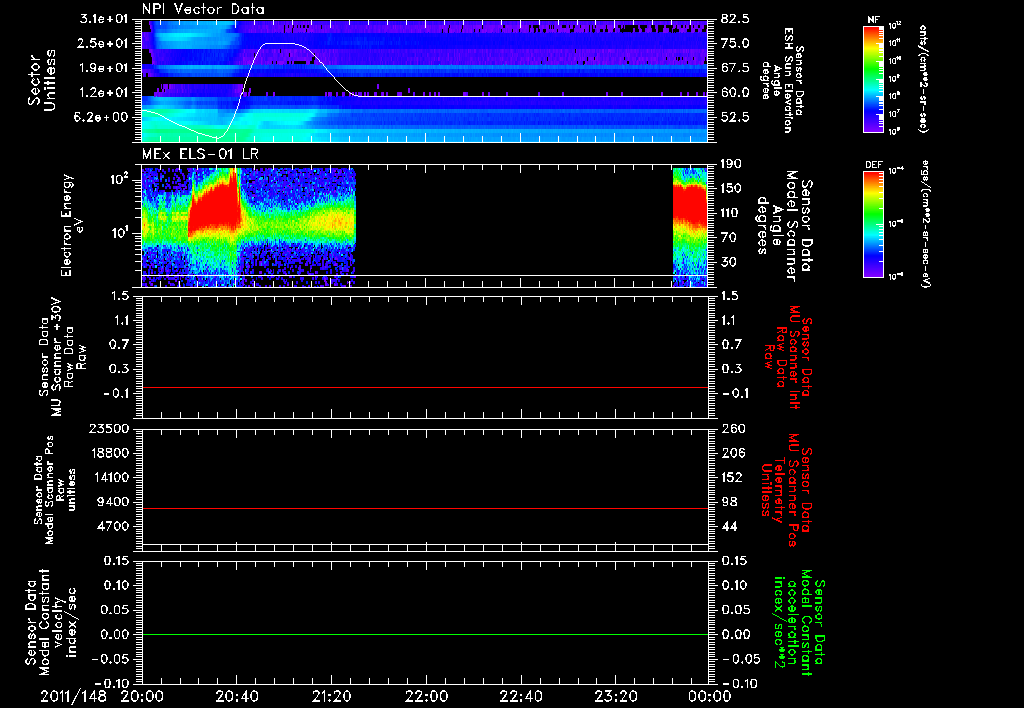Image resolution: width=1024 pixels, height=708 pixels.
Task: Click the 52.5 sun elevation tick label
Action: 735,117
